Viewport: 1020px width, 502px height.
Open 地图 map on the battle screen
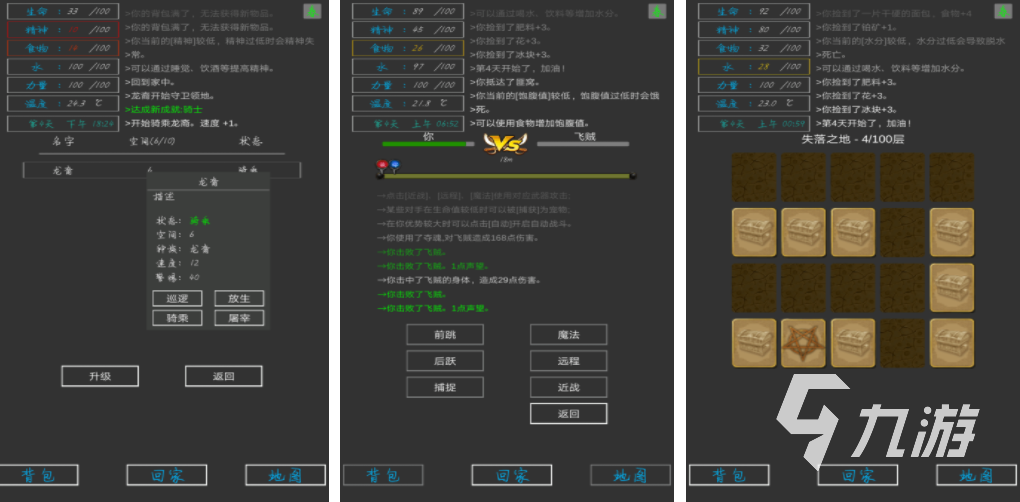(630, 475)
